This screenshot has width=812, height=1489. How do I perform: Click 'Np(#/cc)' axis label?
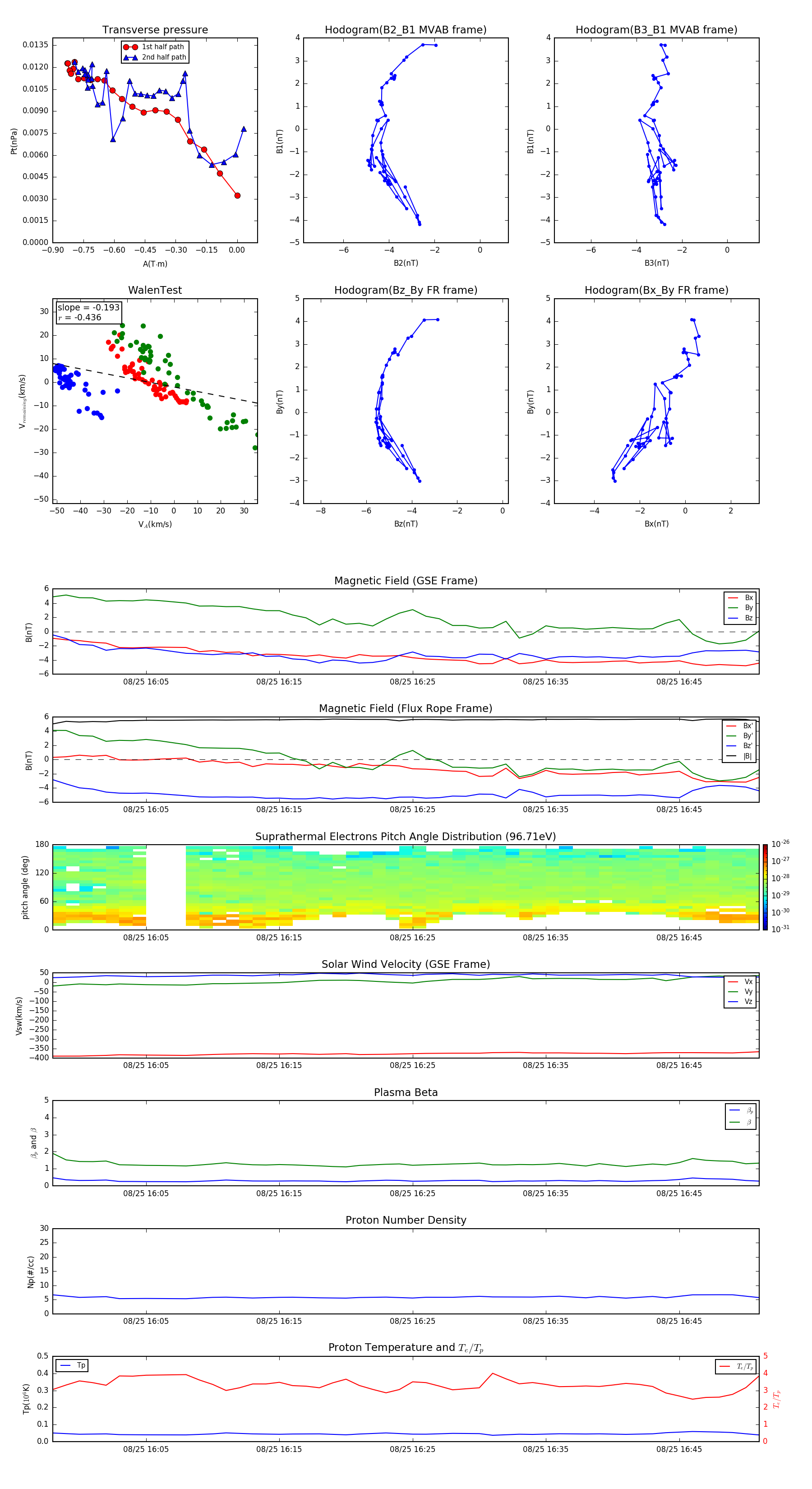pyautogui.click(x=31, y=1272)
